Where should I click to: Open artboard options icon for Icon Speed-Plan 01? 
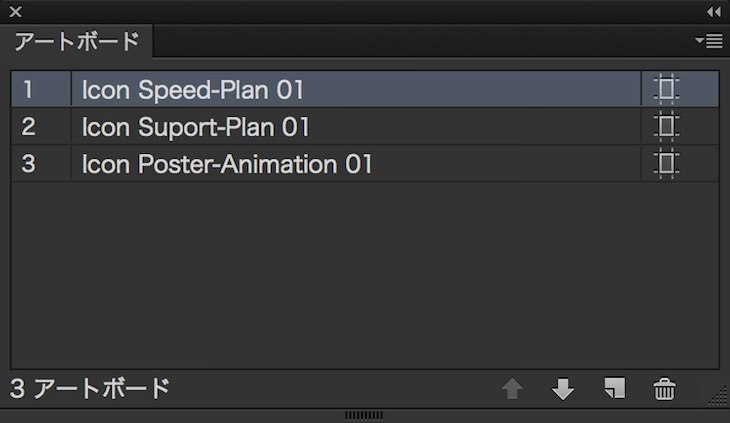tap(665, 90)
